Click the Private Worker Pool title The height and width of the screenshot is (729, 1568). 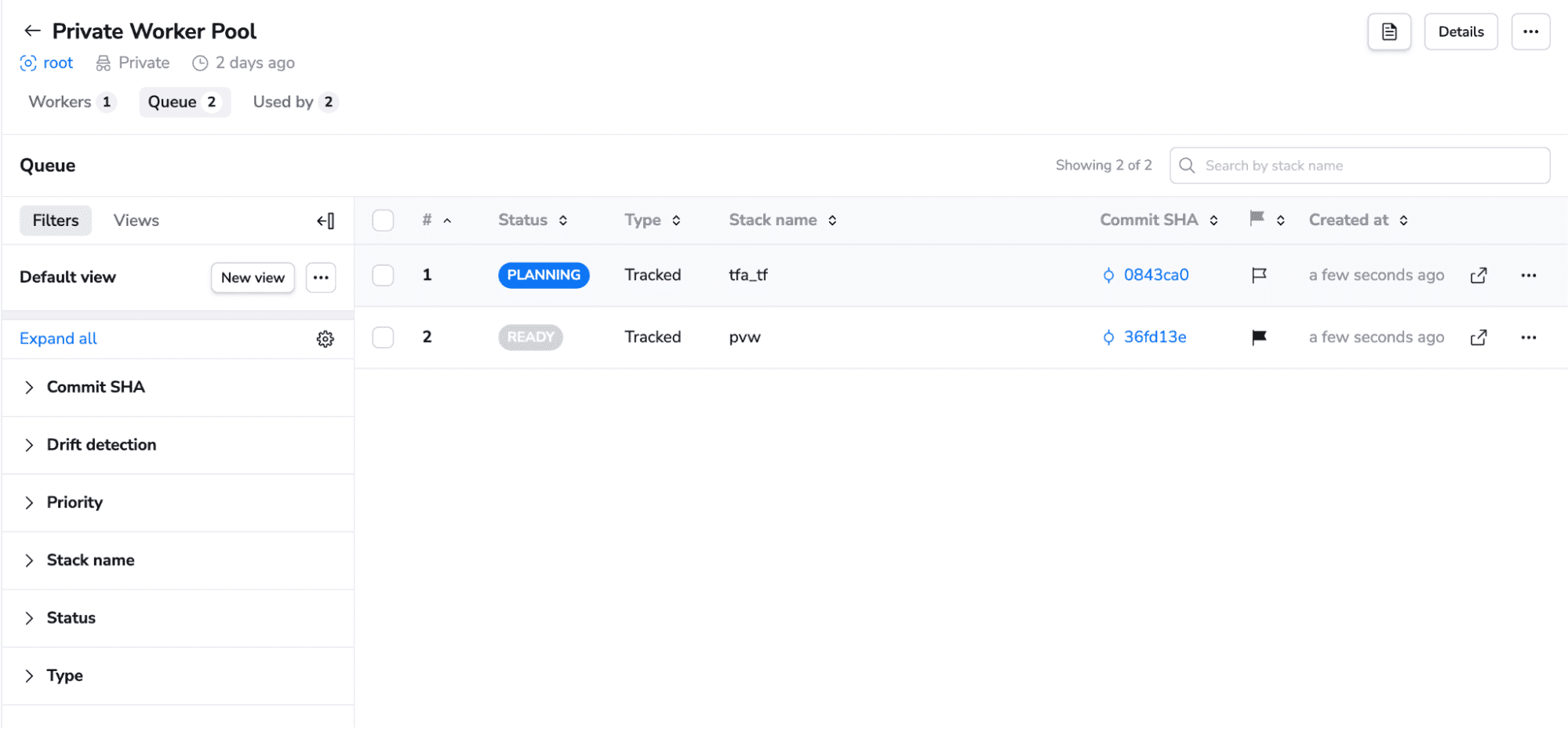pyautogui.click(x=154, y=31)
